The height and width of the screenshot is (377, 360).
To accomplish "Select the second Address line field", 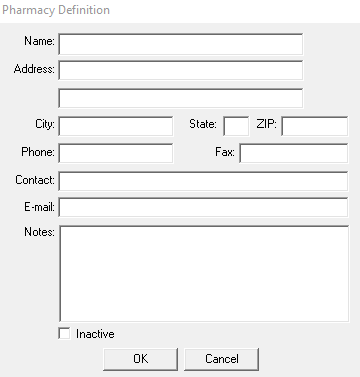I will tap(181, 98).
